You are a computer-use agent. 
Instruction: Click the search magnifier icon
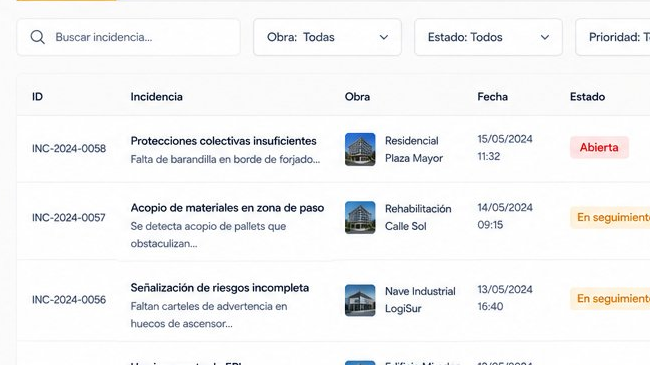[37, 37]
